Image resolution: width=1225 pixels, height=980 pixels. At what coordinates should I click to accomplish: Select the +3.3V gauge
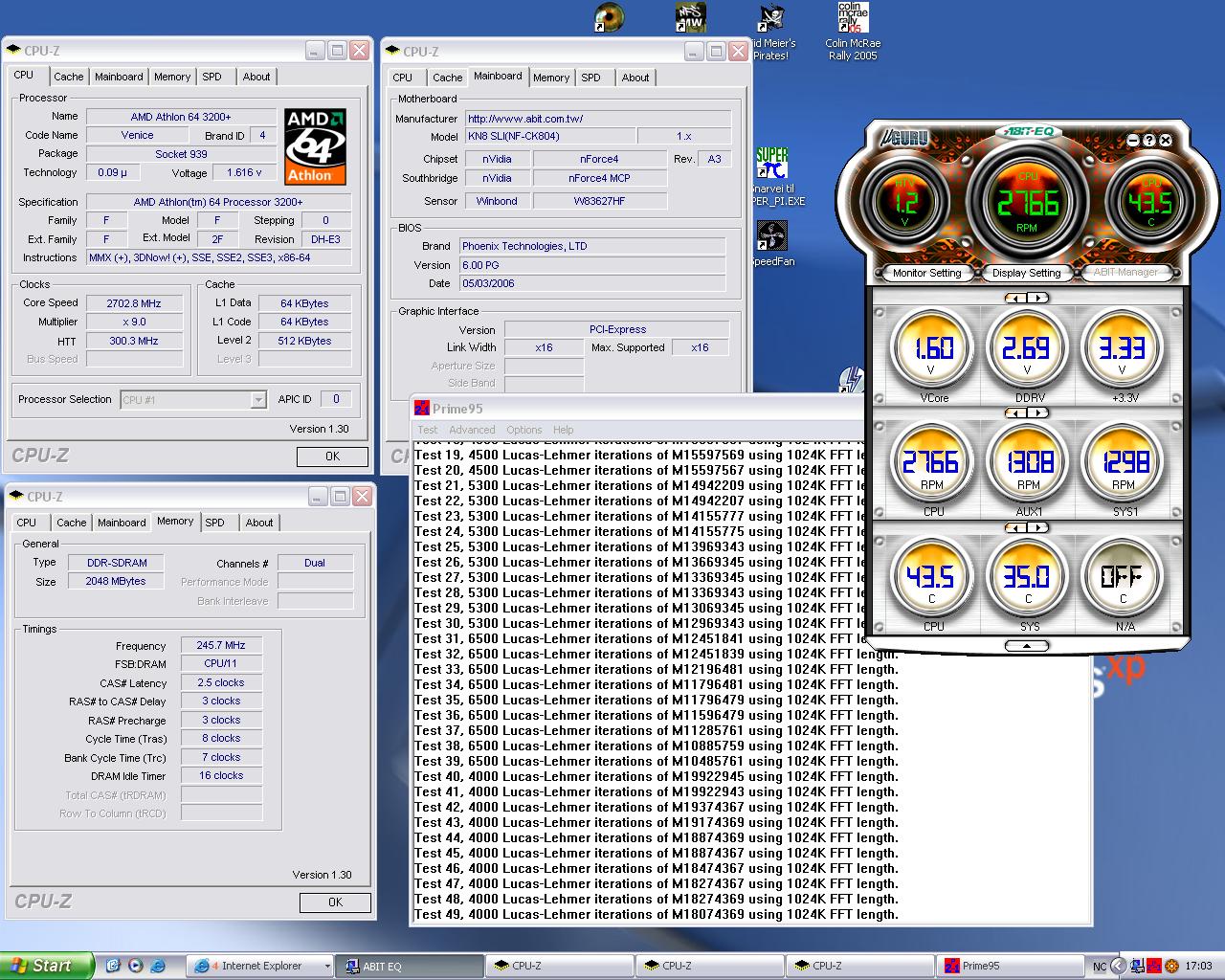tap(1122, 348)
